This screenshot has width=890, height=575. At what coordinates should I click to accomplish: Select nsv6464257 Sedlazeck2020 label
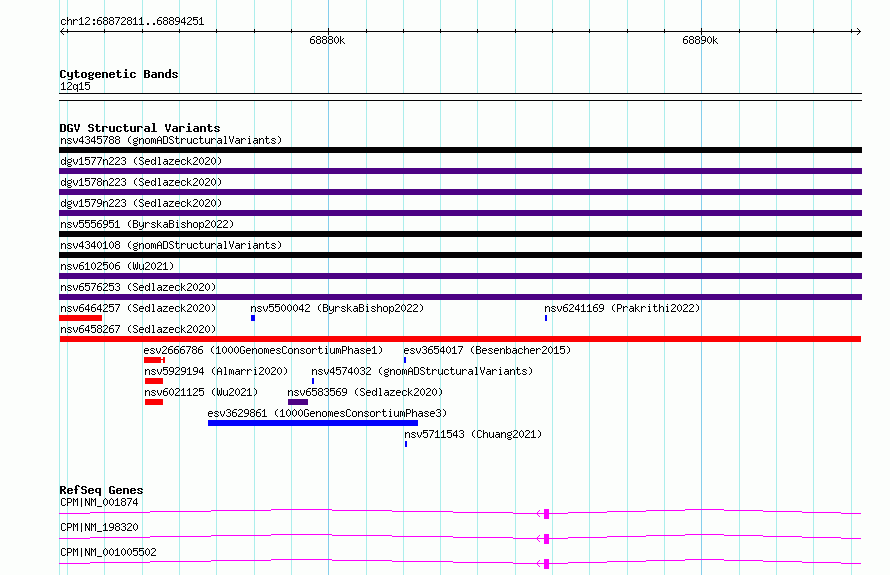point(138,308)
